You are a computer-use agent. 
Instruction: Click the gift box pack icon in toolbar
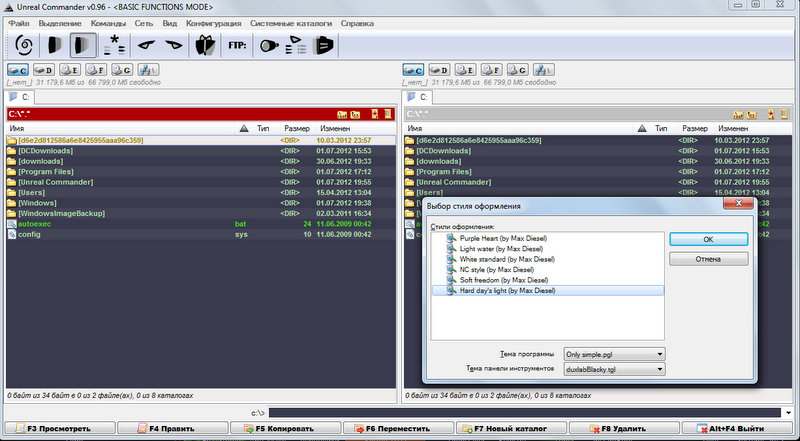click(x=205, y=45)
